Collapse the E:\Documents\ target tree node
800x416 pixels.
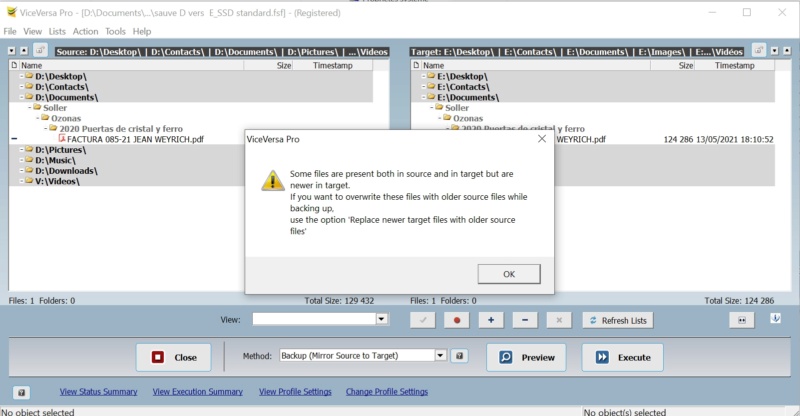click(423, 97)
